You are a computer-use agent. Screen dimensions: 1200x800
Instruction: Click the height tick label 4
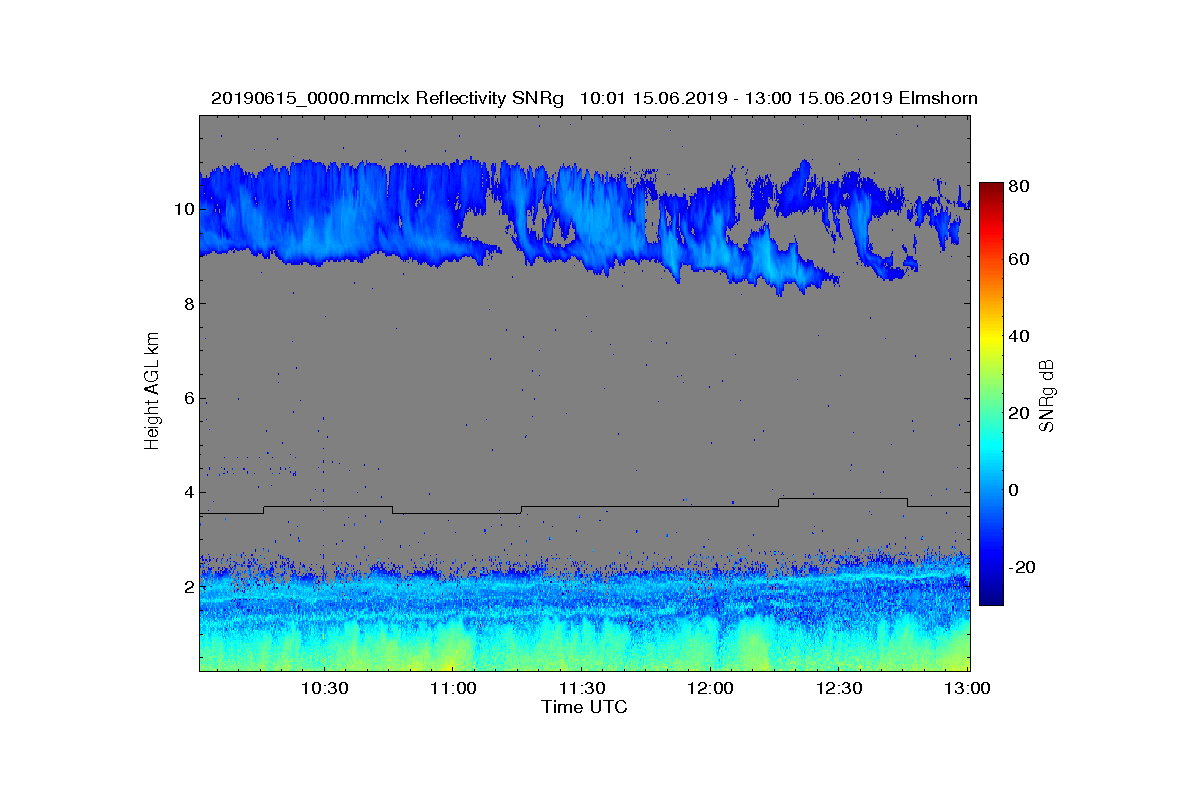[188, 492]
